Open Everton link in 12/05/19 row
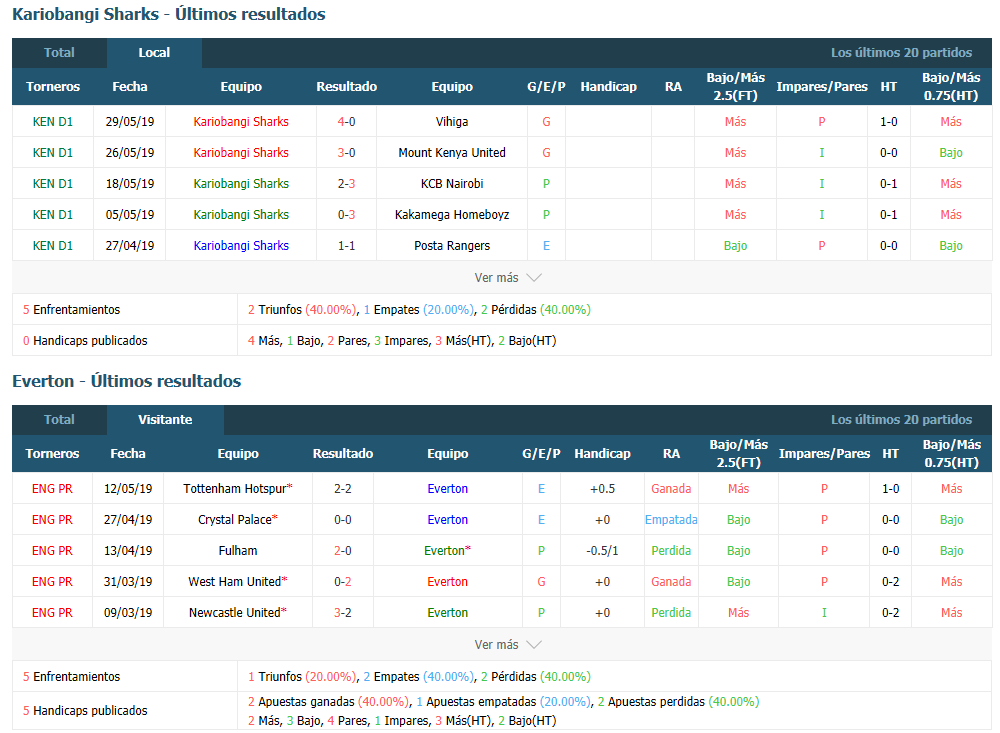Screen dimensions: 1000x733 (x=447, y=489)
